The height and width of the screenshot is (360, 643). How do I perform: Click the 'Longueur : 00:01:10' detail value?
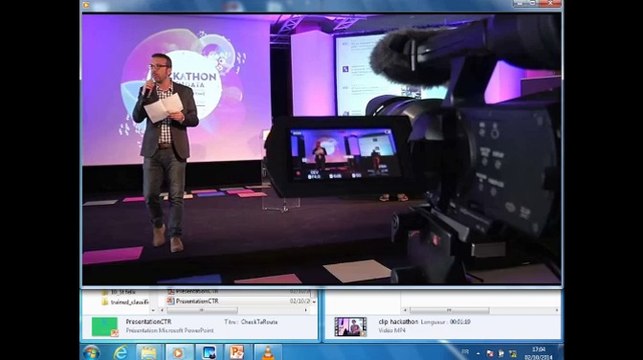click(x=446, y=322)
